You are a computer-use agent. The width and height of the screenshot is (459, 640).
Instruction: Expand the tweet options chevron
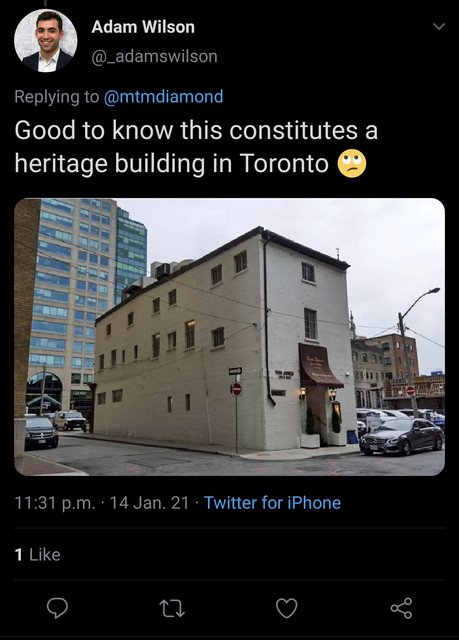point(439,27)
